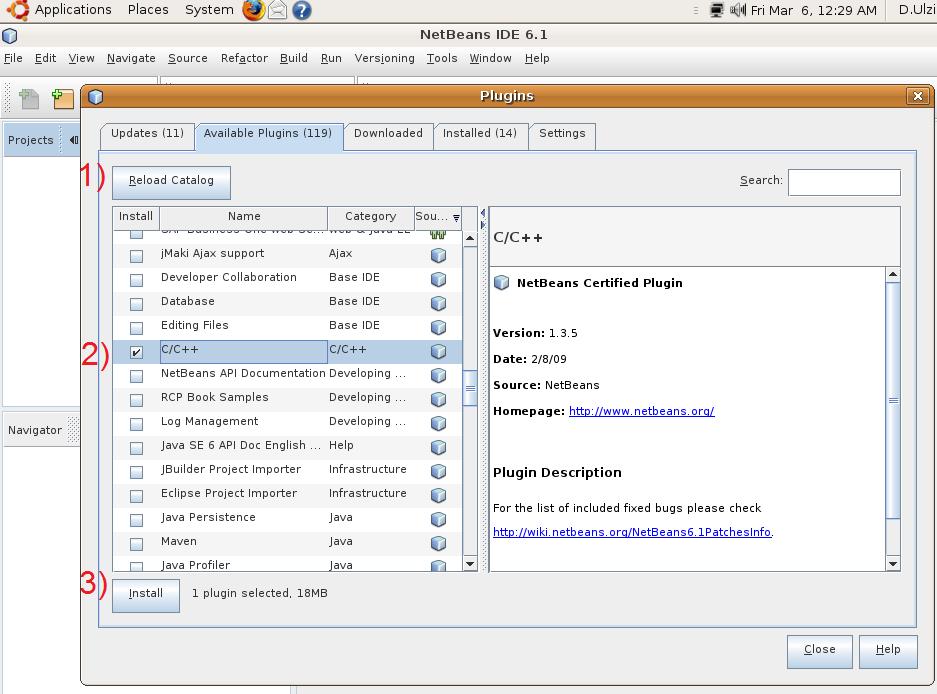Click the NetBeans Certified Plugin icon
The height and width of the screenshot is (694, 937).
click(500, 283)
